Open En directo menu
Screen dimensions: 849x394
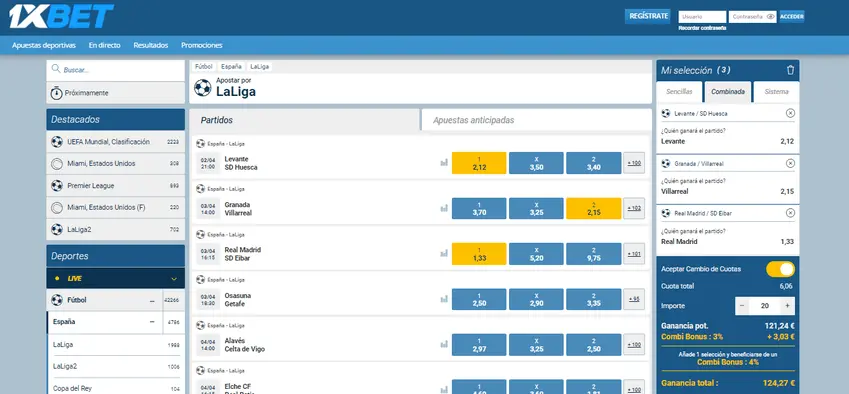click(x=105, y=45)
